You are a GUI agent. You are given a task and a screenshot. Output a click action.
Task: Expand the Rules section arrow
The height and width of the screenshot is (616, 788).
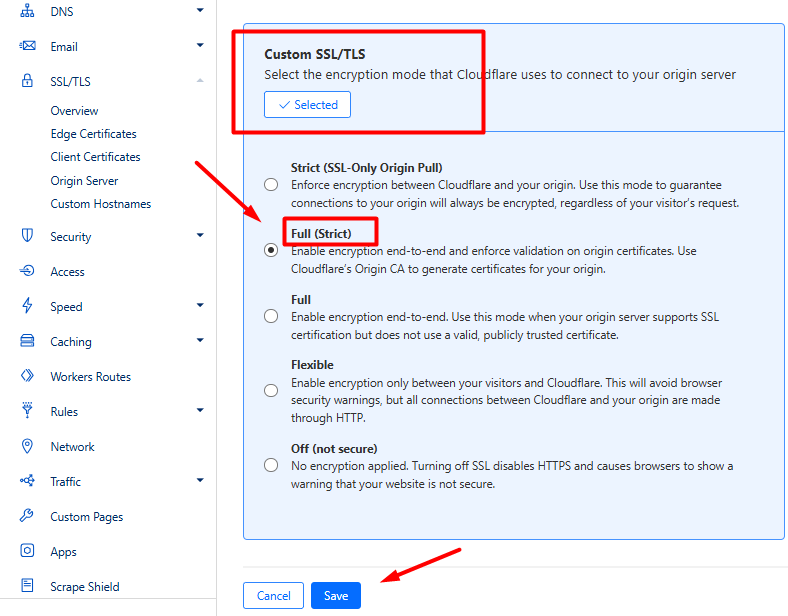(x=200, y=411)
